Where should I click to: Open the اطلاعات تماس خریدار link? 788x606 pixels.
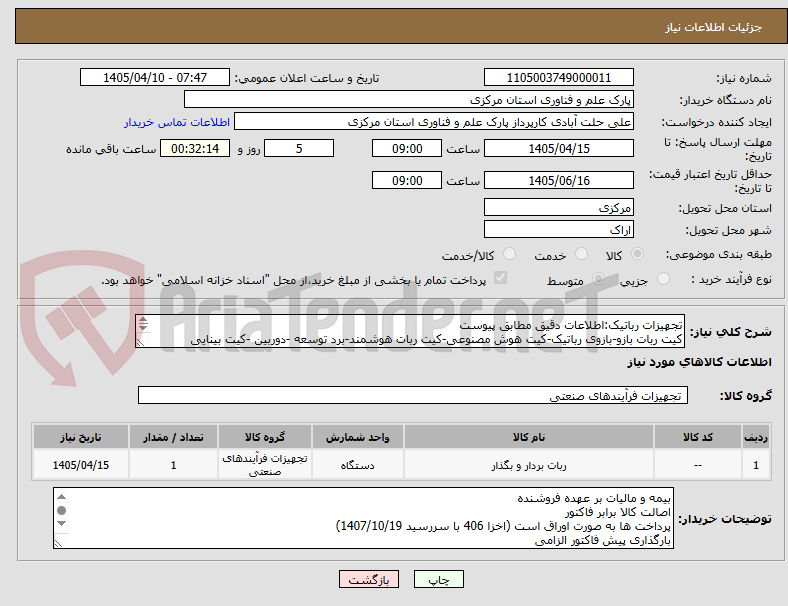pyautogui.click(x=177, y=122)
